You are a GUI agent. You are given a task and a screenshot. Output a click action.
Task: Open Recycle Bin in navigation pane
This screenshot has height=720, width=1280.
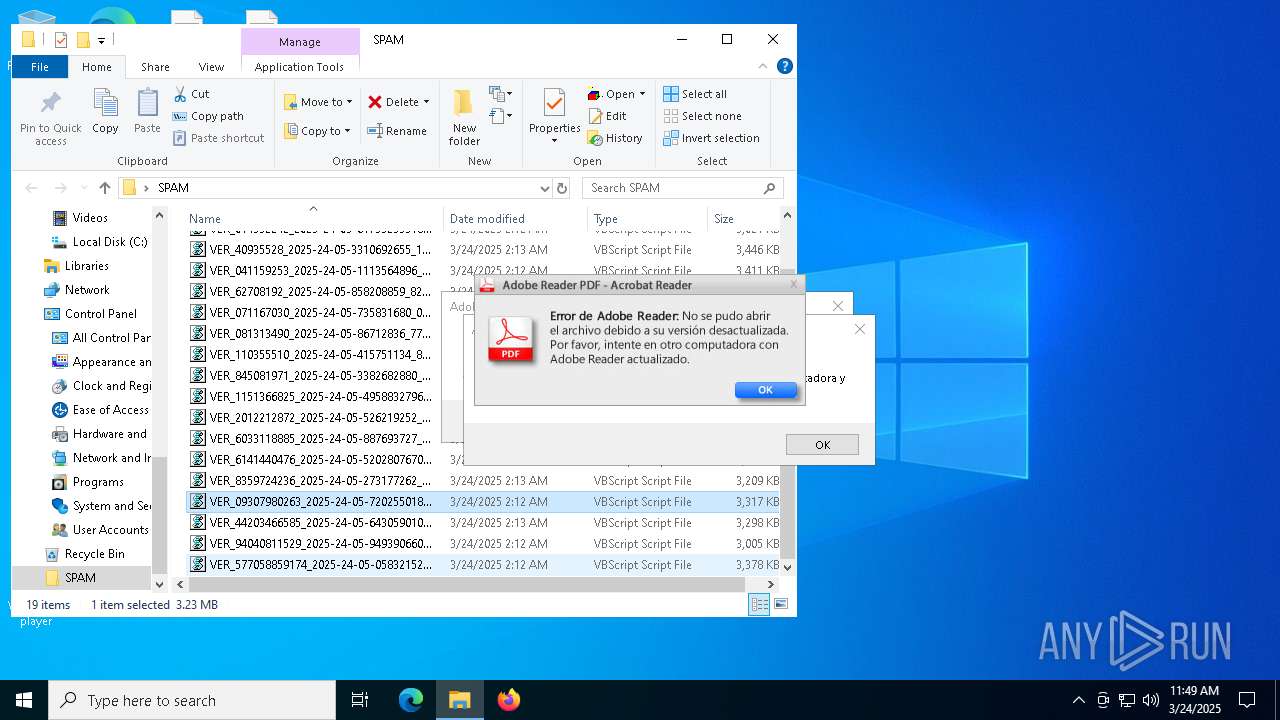pos(85,554)
